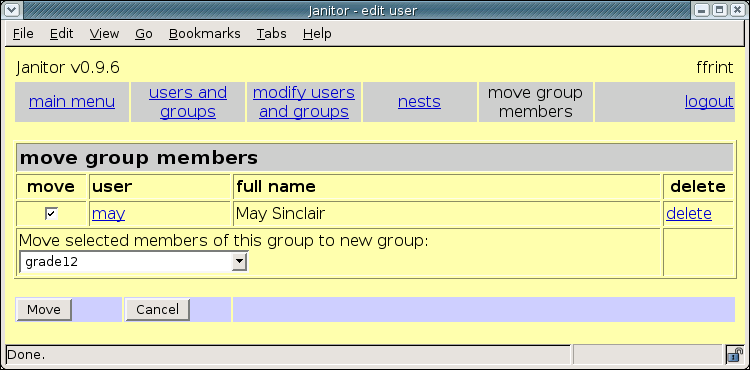Click the 'full name' column header
The image size is (750, 370).
(276, 186)
